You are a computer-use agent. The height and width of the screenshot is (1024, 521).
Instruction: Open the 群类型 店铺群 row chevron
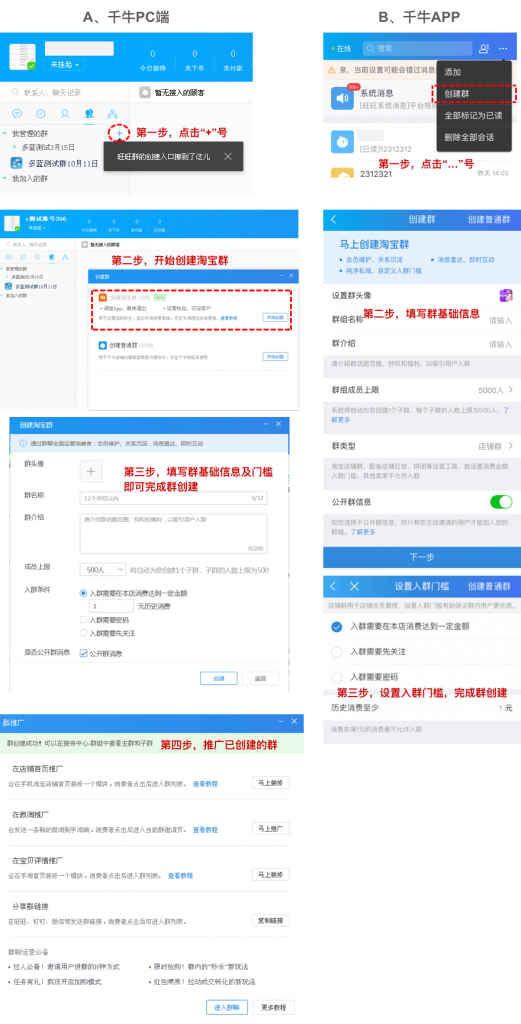[x=510, y=446]
